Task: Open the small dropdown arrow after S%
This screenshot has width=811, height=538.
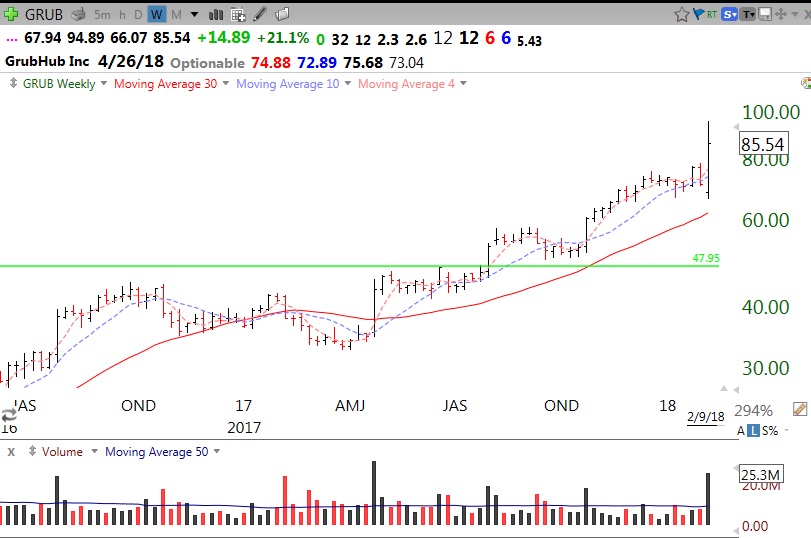Action: click(x=787, y=430)
